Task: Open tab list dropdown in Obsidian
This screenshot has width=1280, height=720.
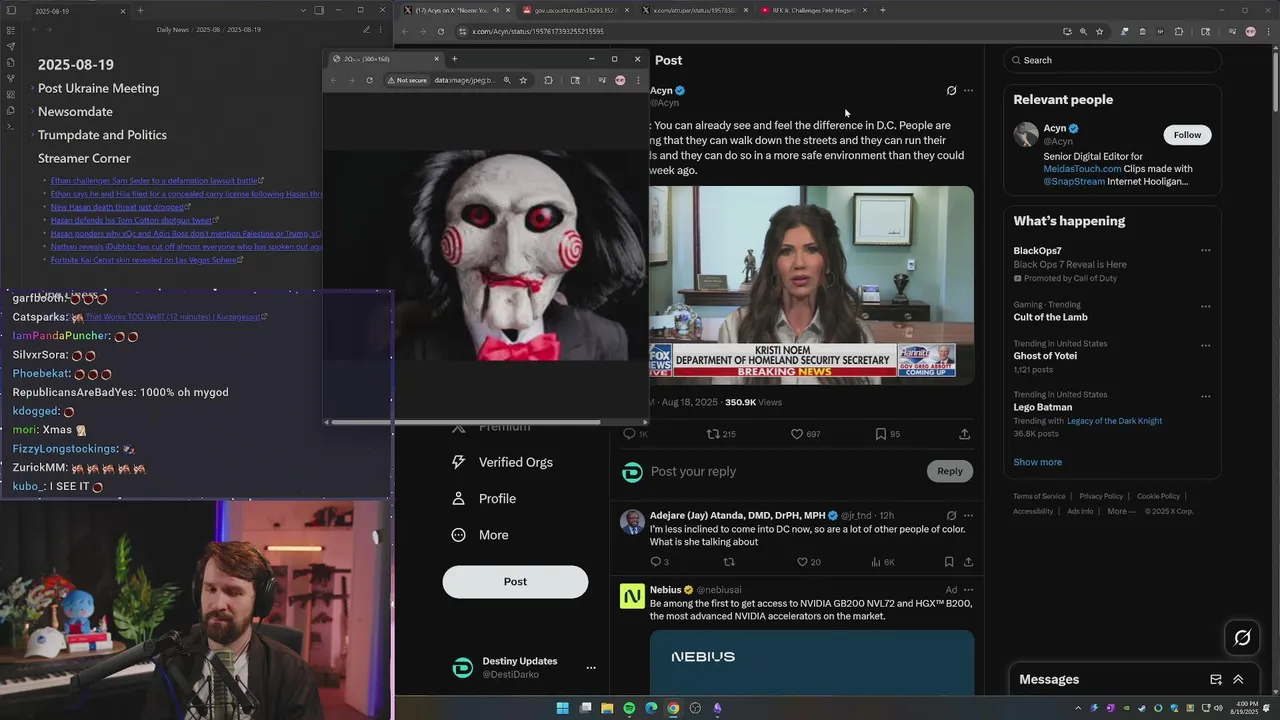Action: 303,10
